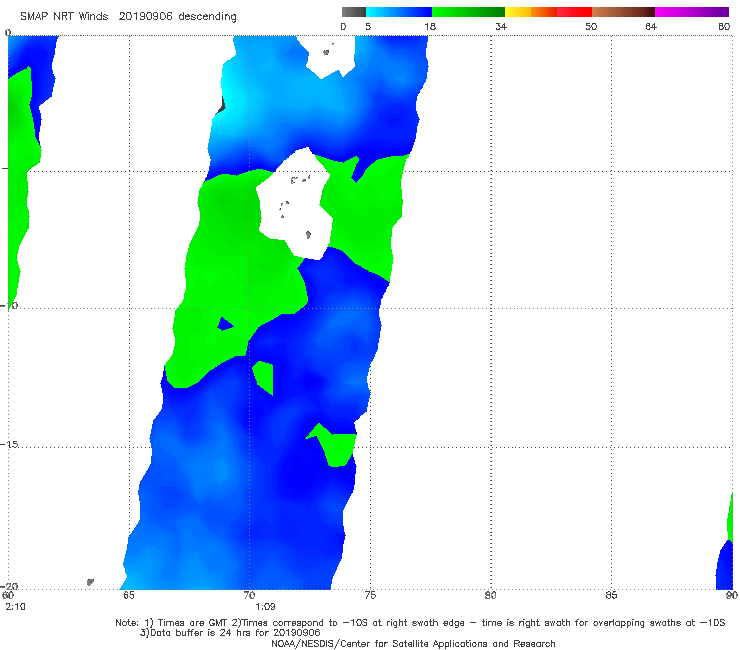
Task: Click the 'Times are GMT' note line
Action: [420, 623]
